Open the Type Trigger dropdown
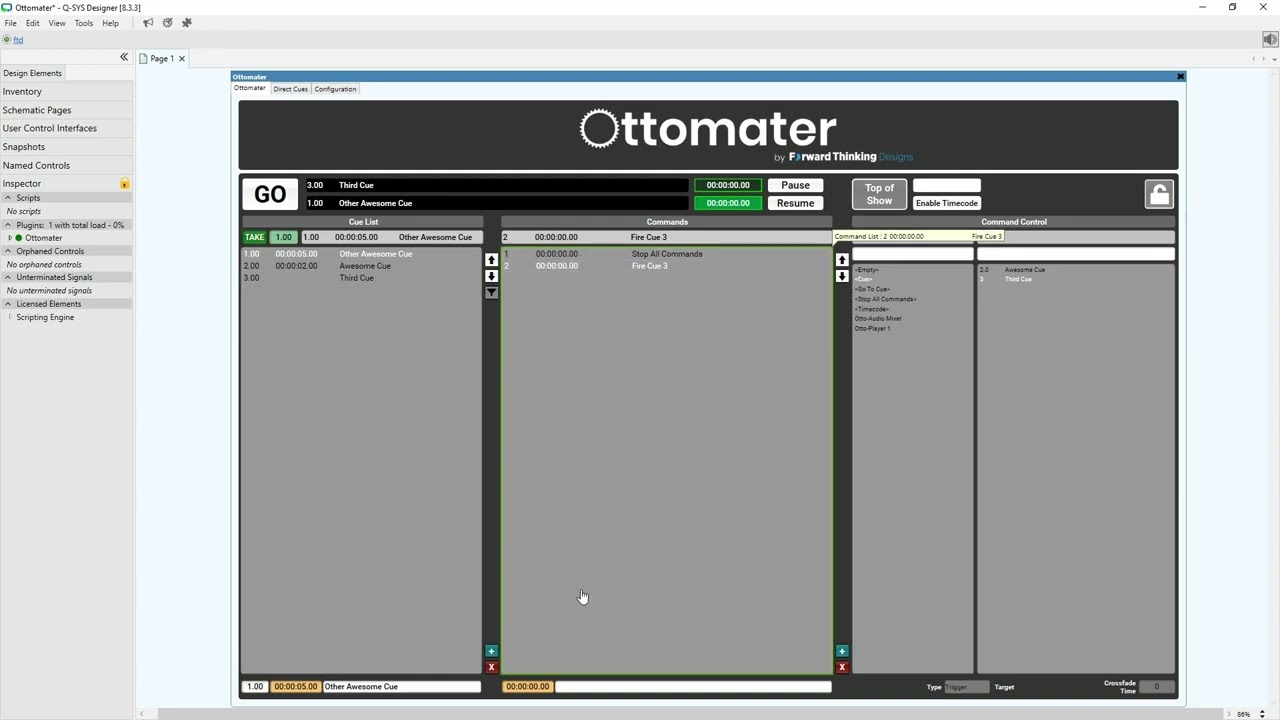The image size is (1280, 720). (966, 687)
